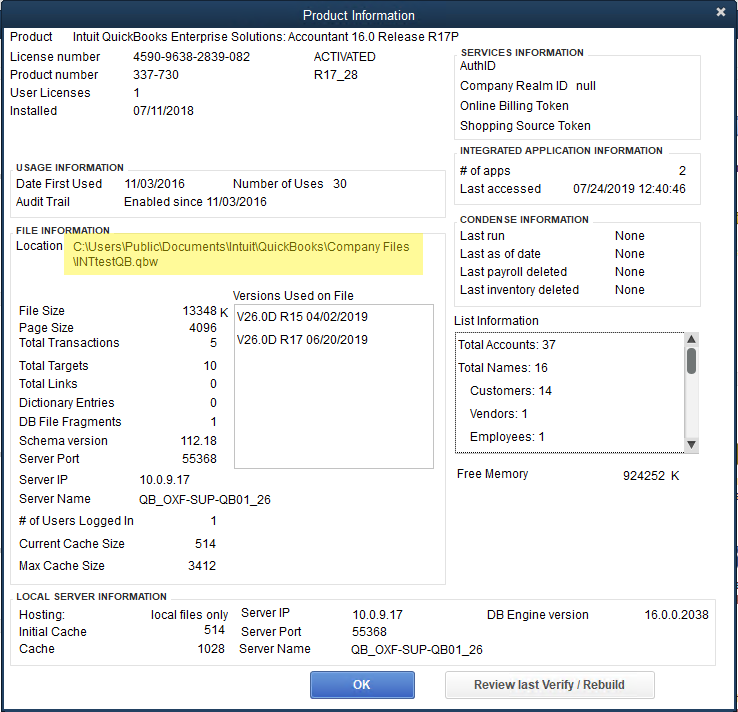The image size is (738, 712).
Task: Click Hosting local files only value
Action: pos(189,615)
